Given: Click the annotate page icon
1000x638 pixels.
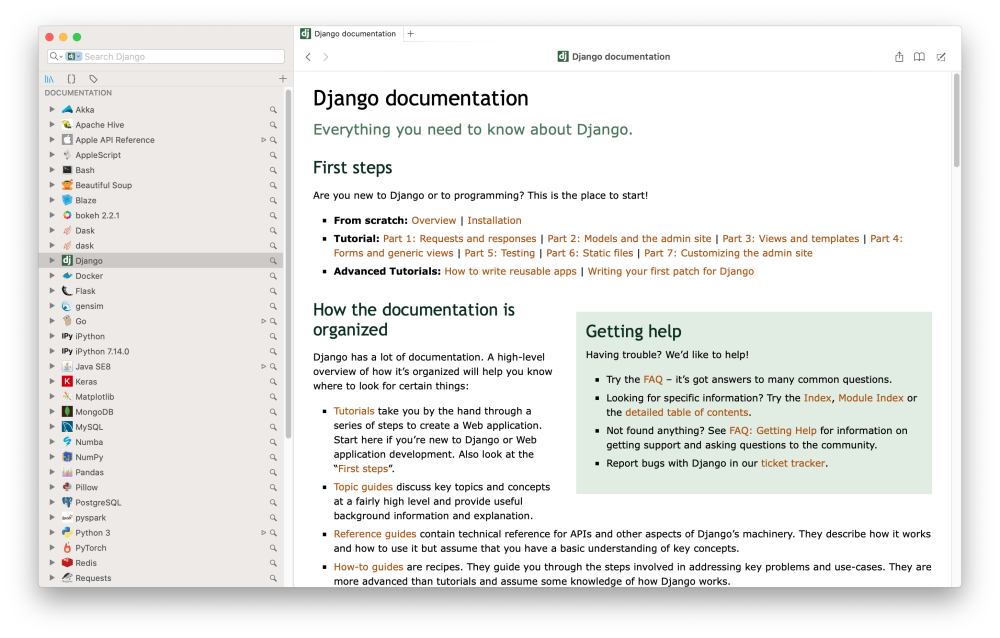Looking at the screenshot, I should (x=941, y=57).
